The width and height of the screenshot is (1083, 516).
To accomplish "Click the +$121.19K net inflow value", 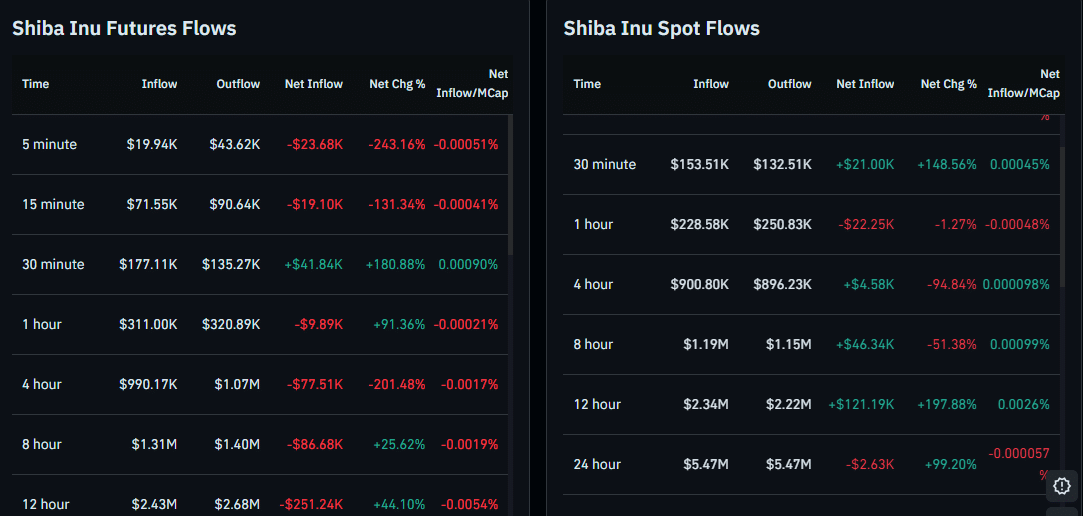I will pos(861,404).
